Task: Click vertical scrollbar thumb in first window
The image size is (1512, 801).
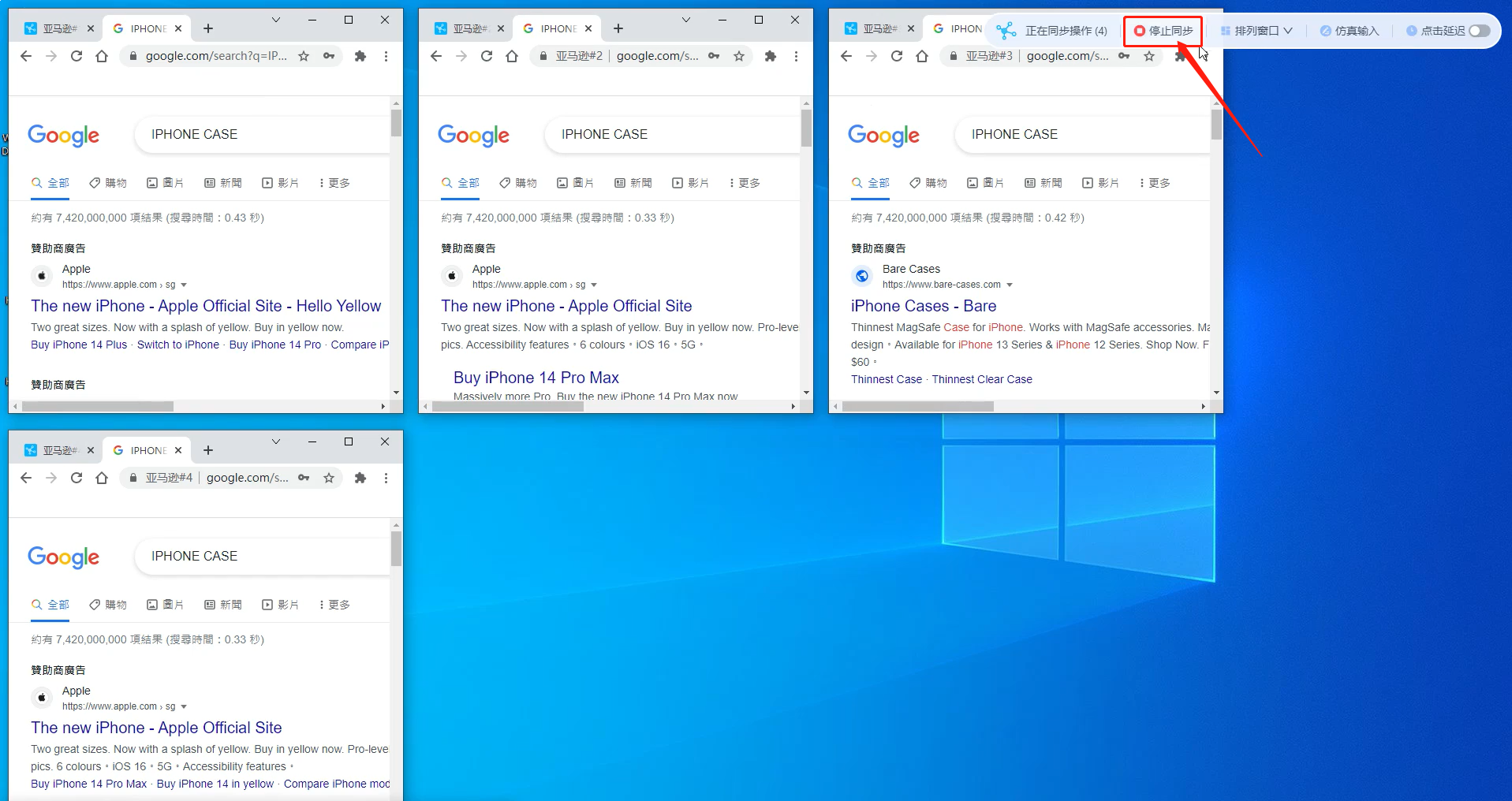Action: point(396,123)
